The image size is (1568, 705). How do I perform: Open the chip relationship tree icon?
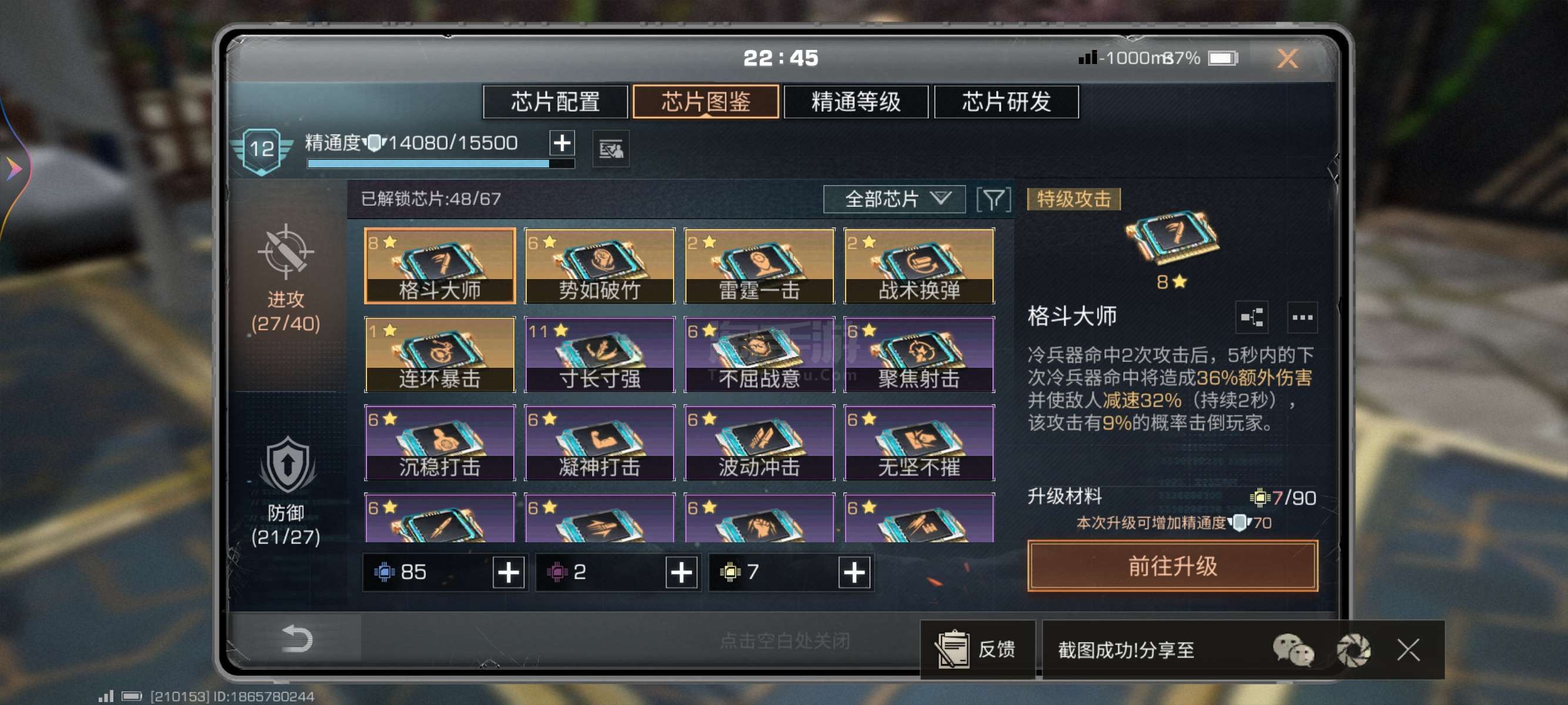tap(1251, 317)
